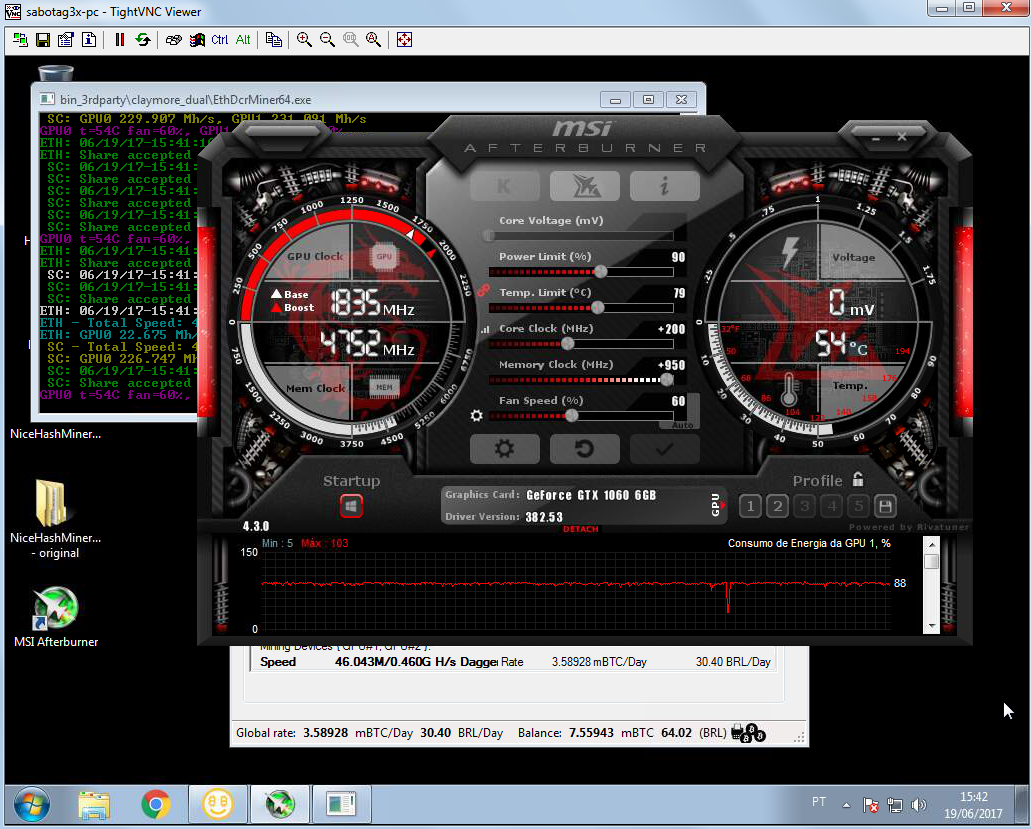Viewport: 1031px width, 829px height.
Task: Switch to the NiceHash Miner taskbar button
Action: coord(218,805)
